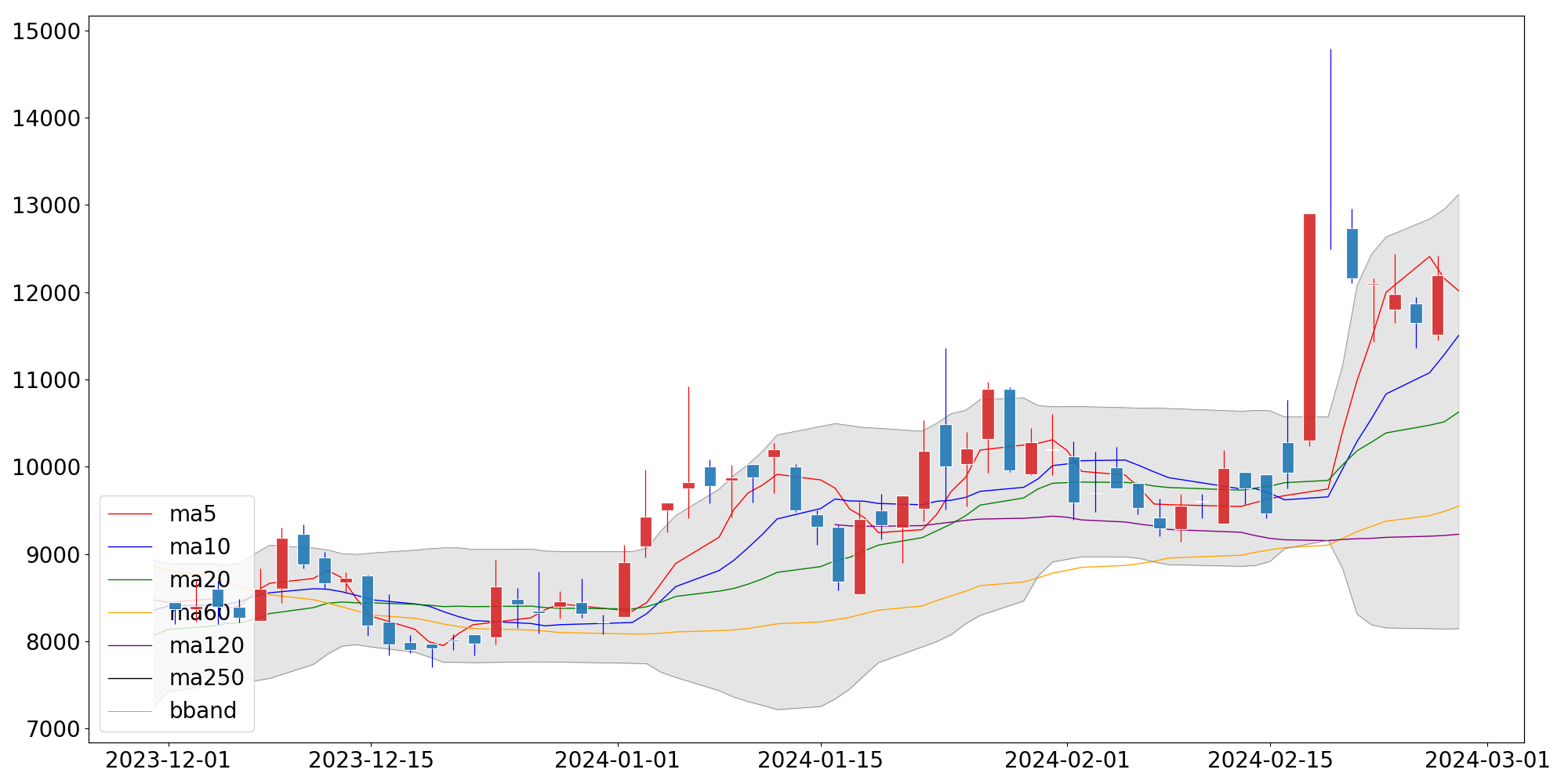Image resolution: width=1568 pixels, height=784 pixels.
Task: Click the ma20 legend label
Action: tap(200, 580)
